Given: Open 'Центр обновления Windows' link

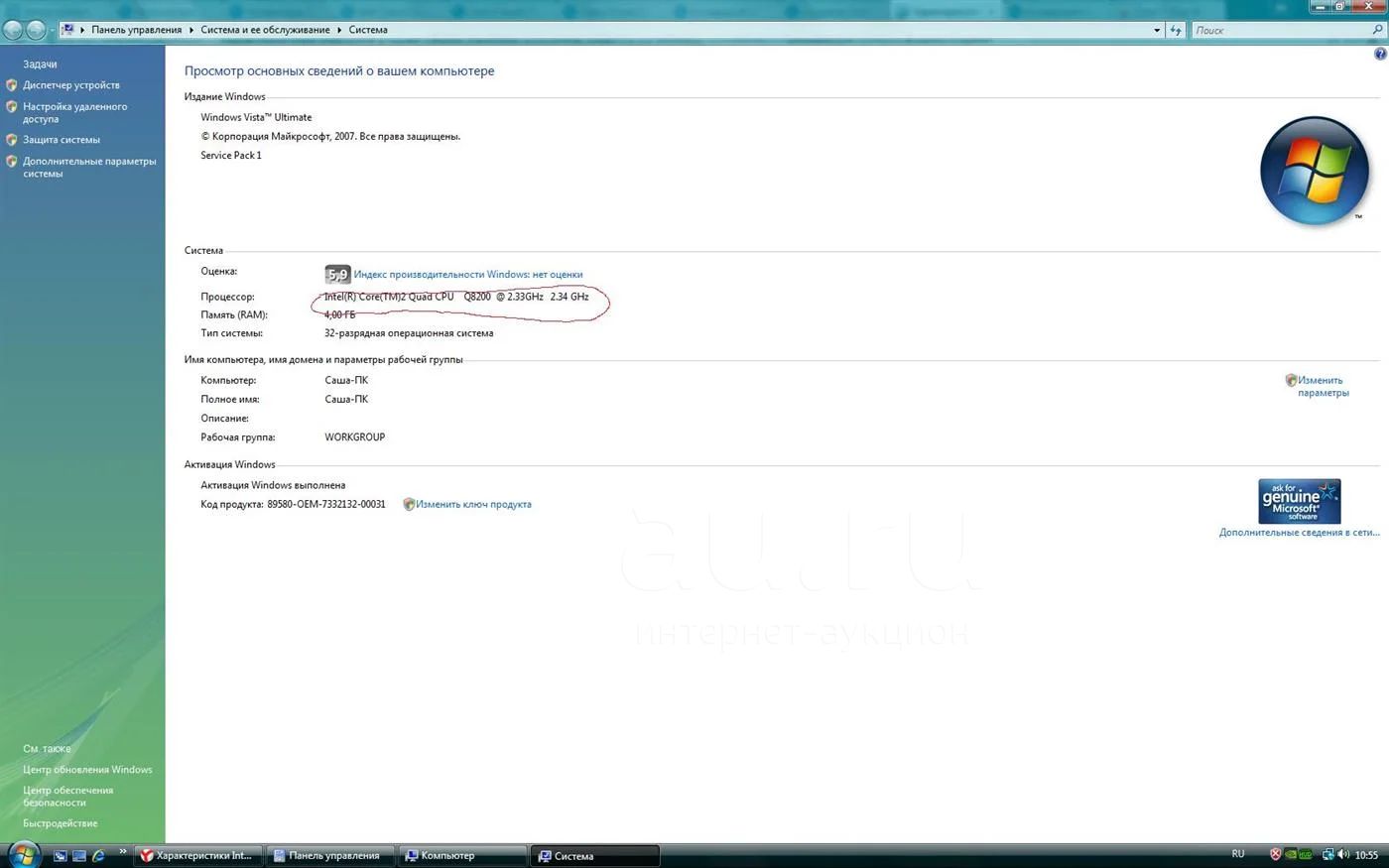Looking at the screenshot, I should coord(87,770).
